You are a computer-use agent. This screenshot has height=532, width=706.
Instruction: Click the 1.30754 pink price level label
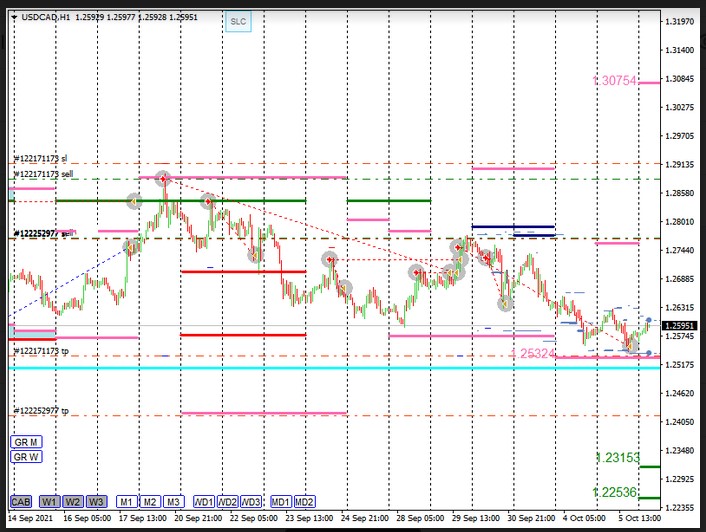click(x=613, y=81)
